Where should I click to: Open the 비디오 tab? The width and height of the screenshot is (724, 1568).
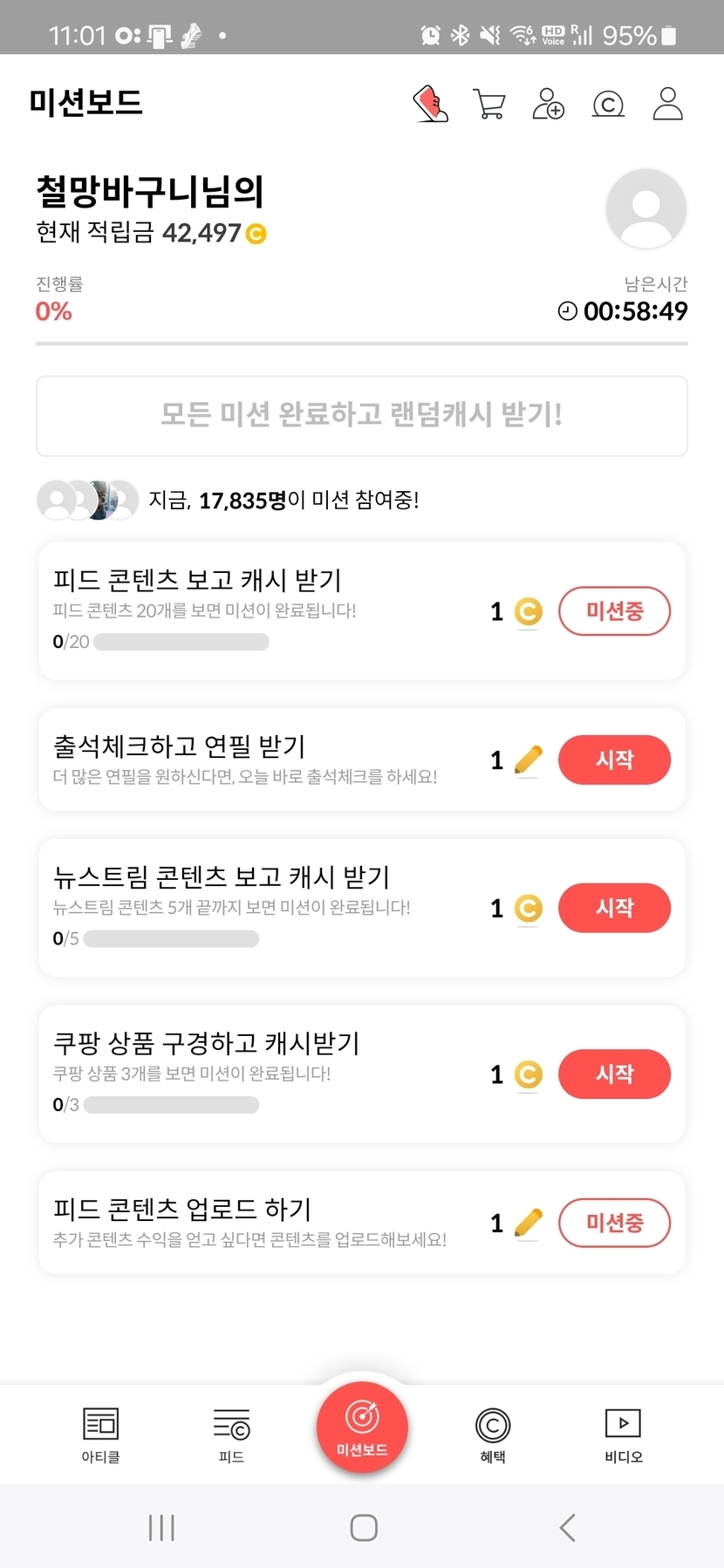point(623,1435)
